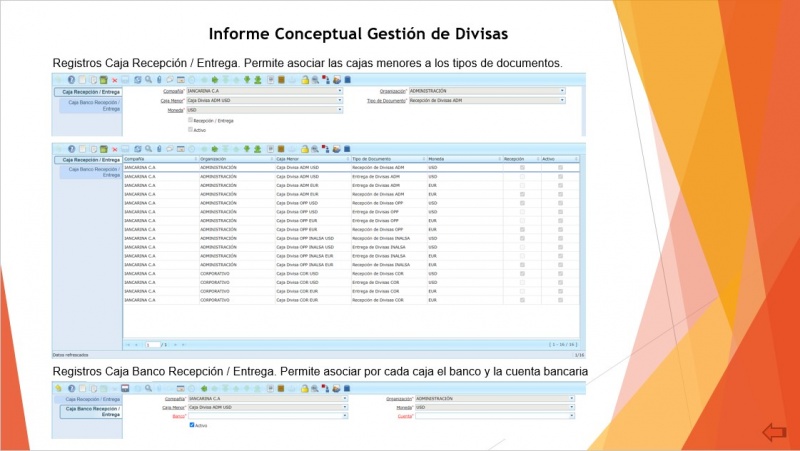The height and width of the screenshot is (451, 800).
Task: Click the red back arrow on the slide corner
Action: tap(774, 432)
